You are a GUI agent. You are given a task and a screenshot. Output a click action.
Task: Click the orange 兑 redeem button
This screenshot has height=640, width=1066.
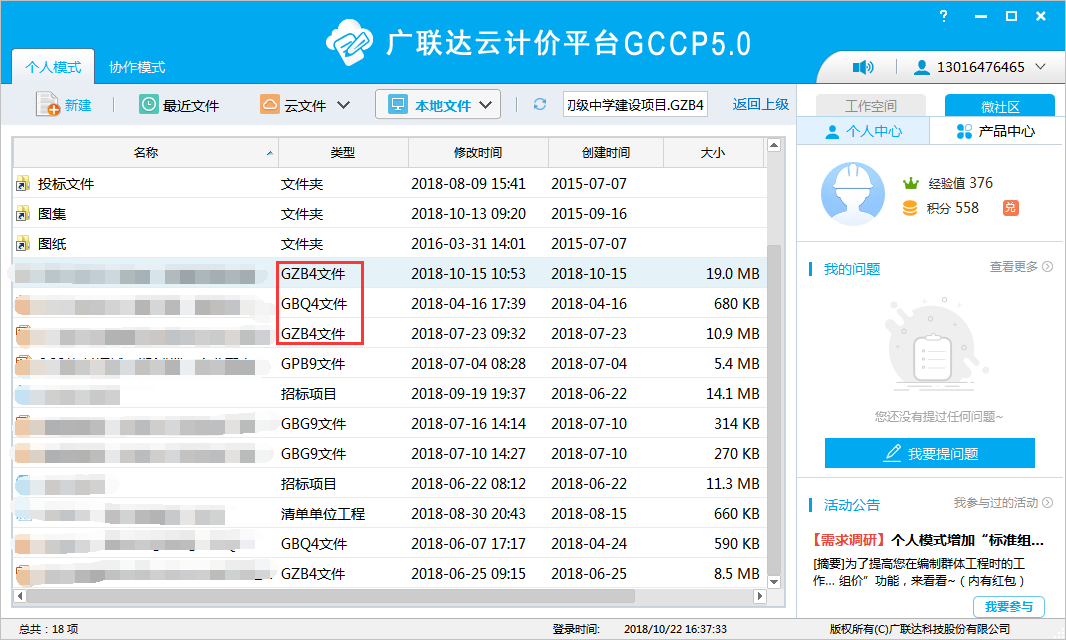(x=1010, y=207)
